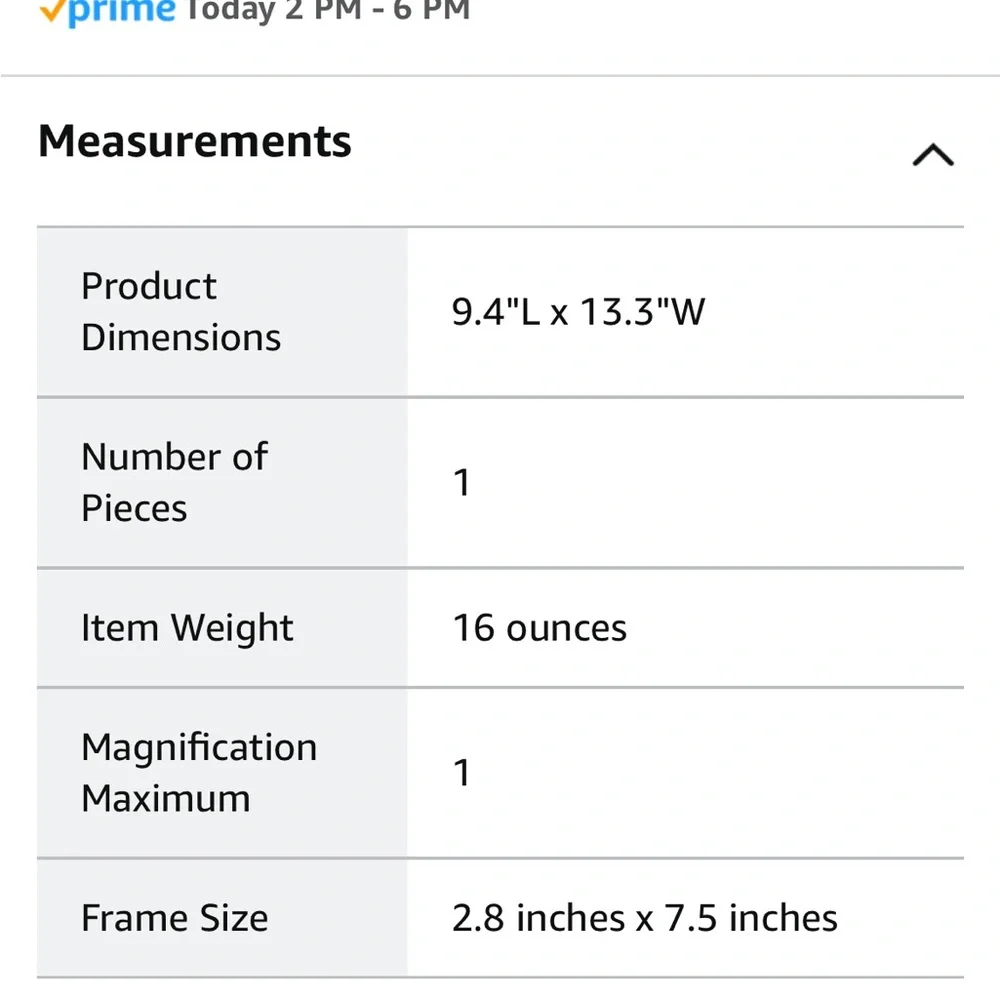Screen dimensions: 1000x1000
Task: Tap the Number of Pieces label
Action: click(x=174, y=482)
